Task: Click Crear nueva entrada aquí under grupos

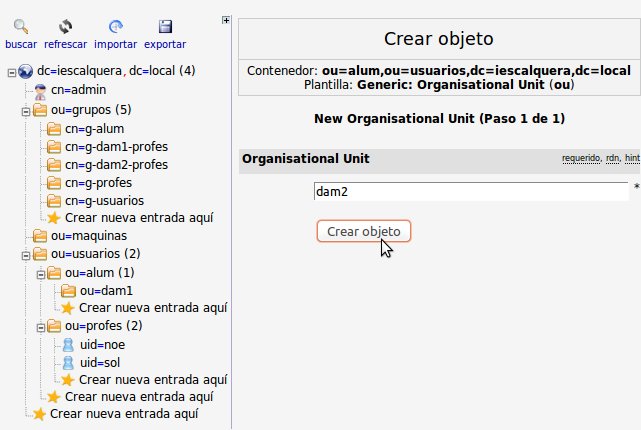Action: 139,218
